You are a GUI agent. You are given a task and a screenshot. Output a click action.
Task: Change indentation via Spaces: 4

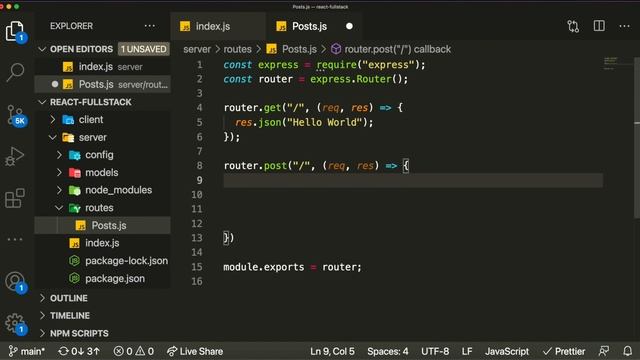[x=387, y=351]
